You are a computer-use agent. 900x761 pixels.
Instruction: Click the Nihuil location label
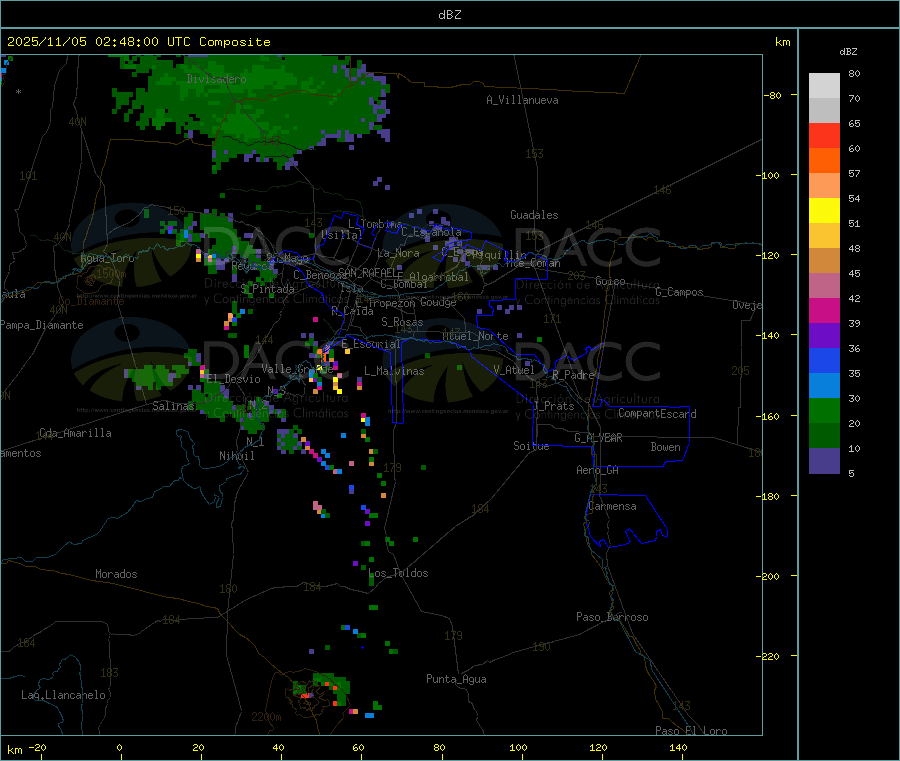pyautogui.click(x=237, y=456)
